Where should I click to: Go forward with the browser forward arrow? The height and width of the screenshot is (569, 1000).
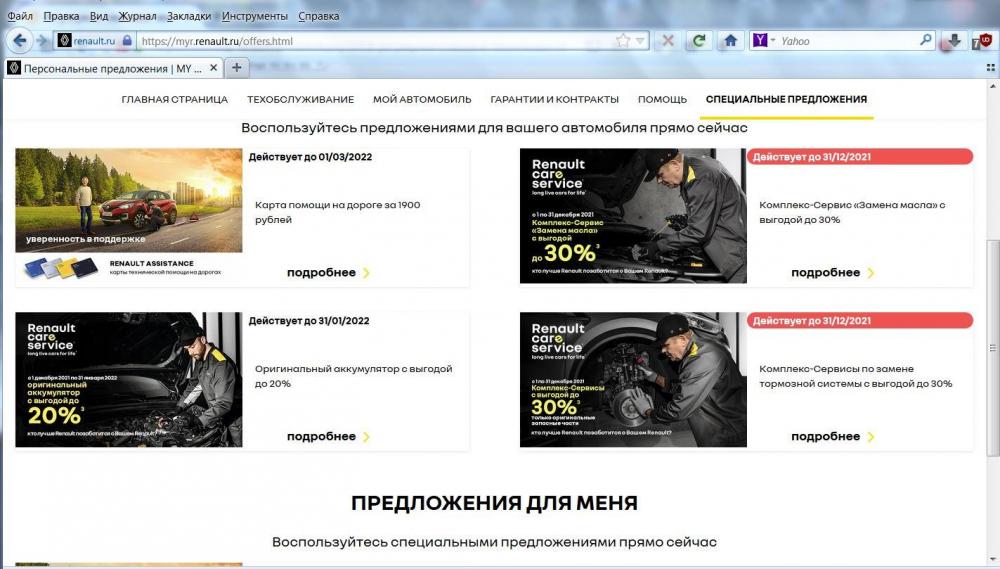(x=43, y=41)
